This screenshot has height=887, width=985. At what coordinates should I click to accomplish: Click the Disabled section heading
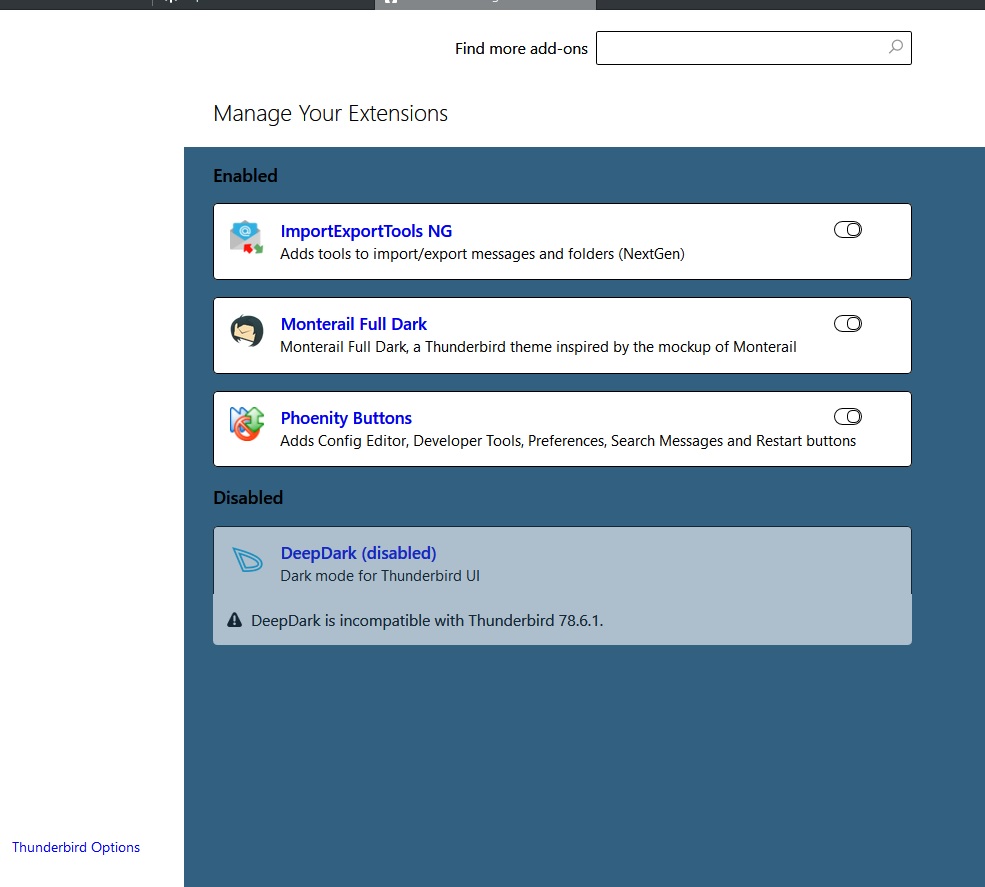pyautogui.click(x=248, y=498)
